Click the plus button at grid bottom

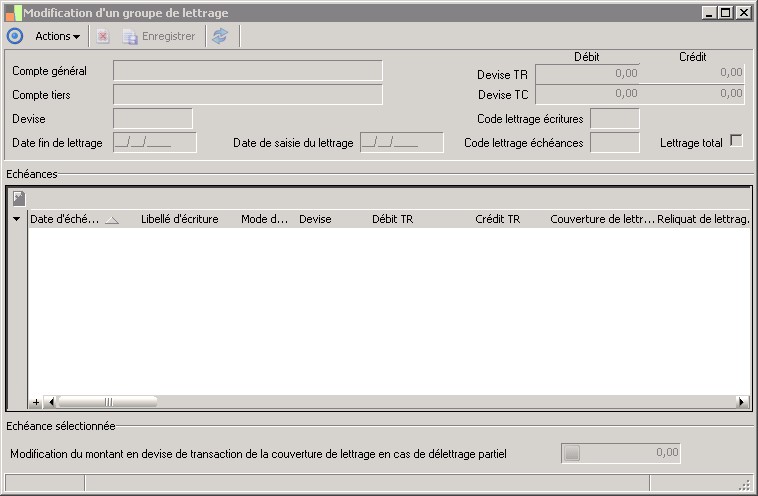click(x=36, y=402)
